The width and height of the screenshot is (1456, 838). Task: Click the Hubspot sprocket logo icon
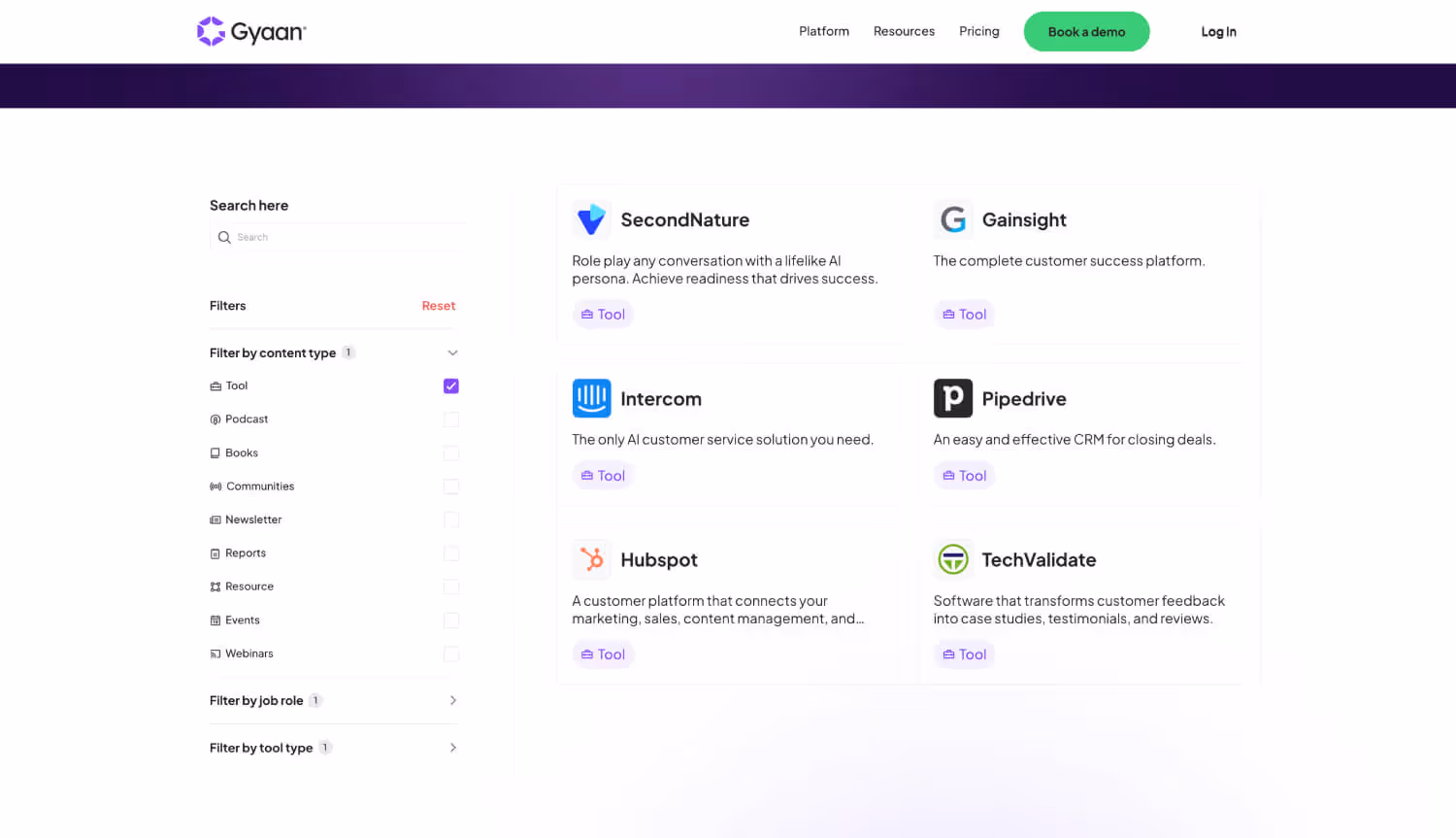591,559
